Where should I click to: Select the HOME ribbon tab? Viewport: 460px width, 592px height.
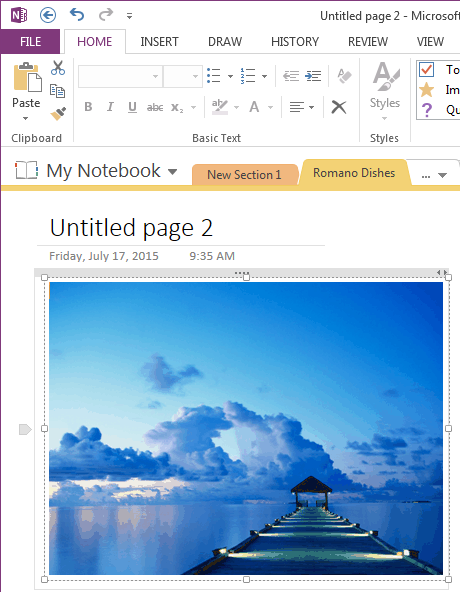click(94, 42)
